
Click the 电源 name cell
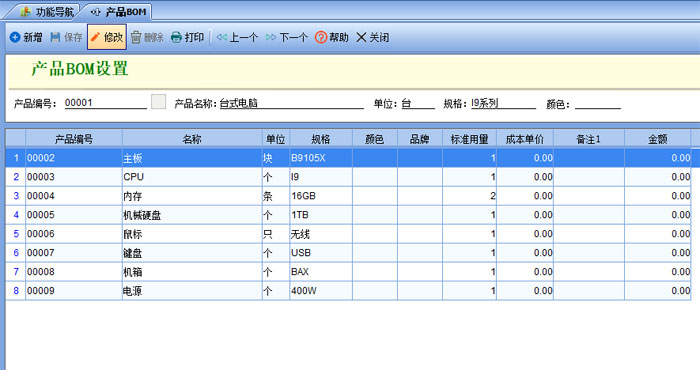pyautogui.click(x=192, y=291)
